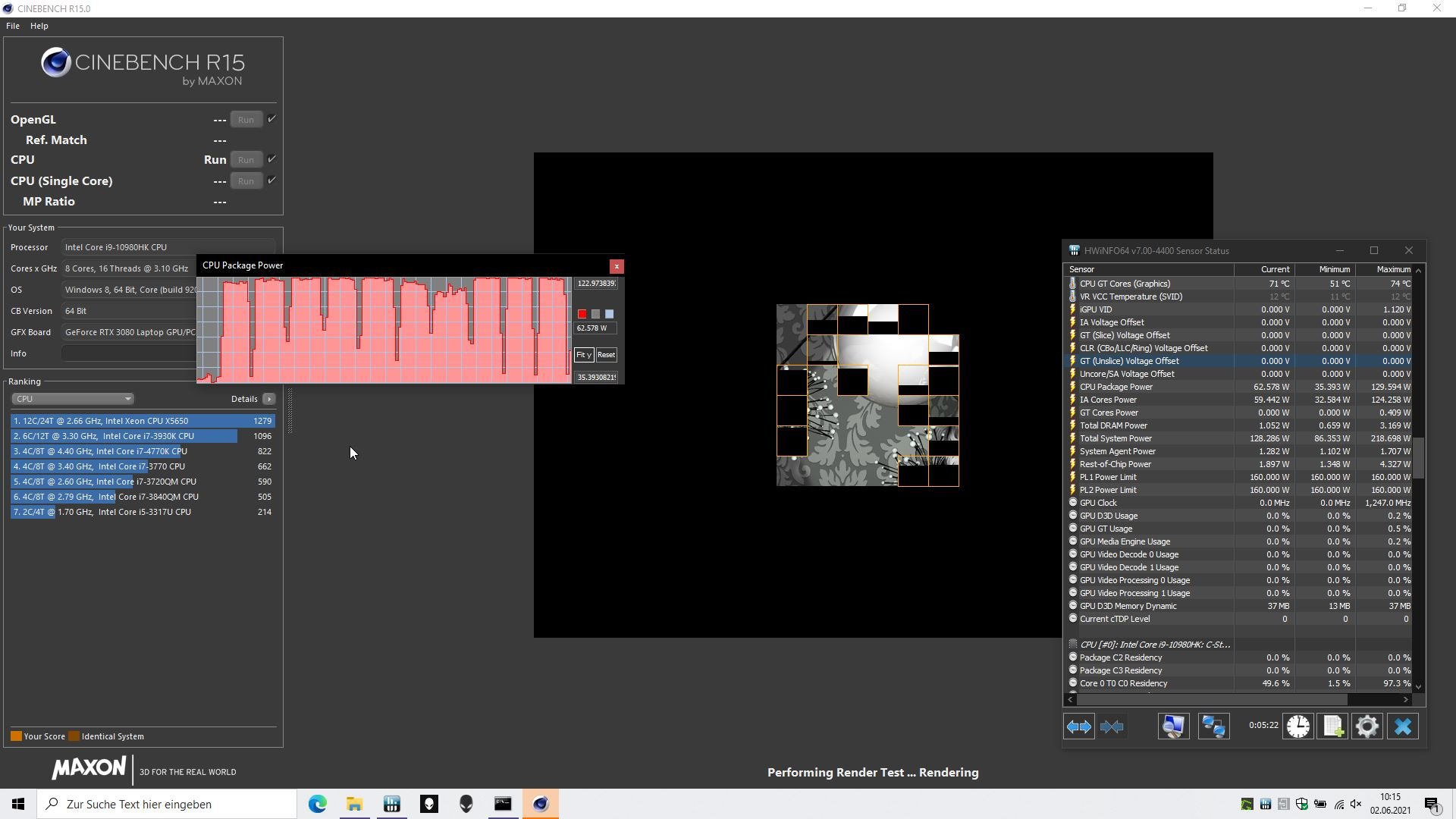Viewport: 1456px width, 819px height.
Task: Click HWiNFO horizontal scrollbar thumb
Action: point(1212,699)
